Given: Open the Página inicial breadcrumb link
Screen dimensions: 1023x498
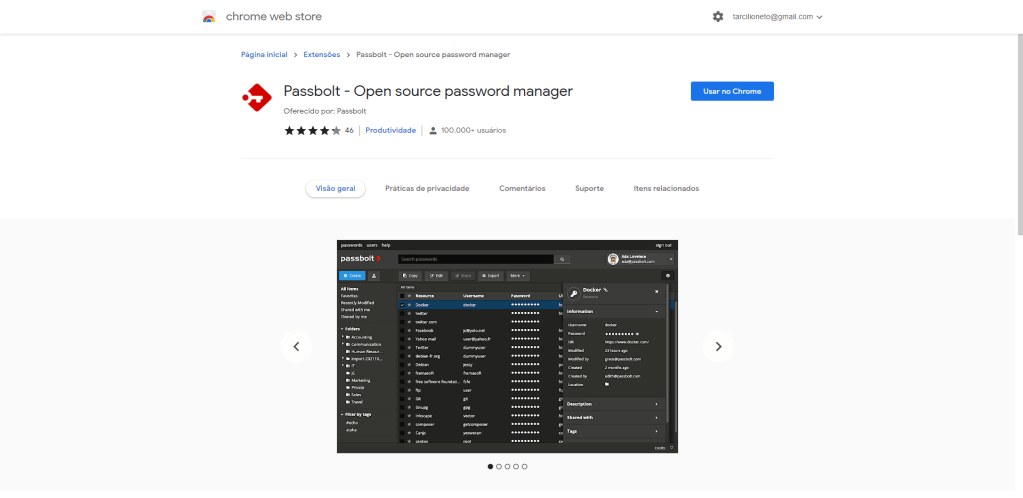Looking at the screenshot, I should pyautogui.click(x=264, y=54).
